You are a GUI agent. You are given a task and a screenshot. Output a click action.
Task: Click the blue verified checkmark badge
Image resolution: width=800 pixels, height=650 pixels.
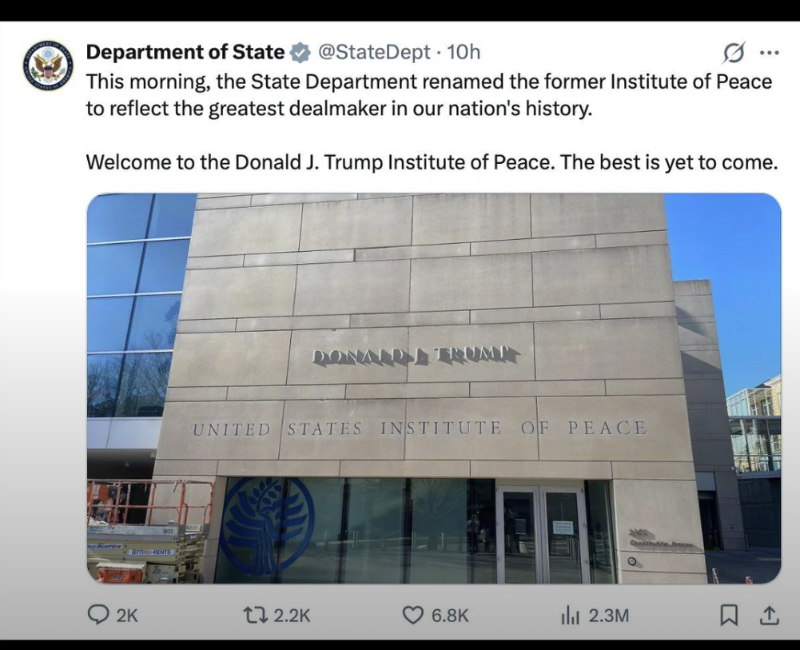tap(300, 52)
